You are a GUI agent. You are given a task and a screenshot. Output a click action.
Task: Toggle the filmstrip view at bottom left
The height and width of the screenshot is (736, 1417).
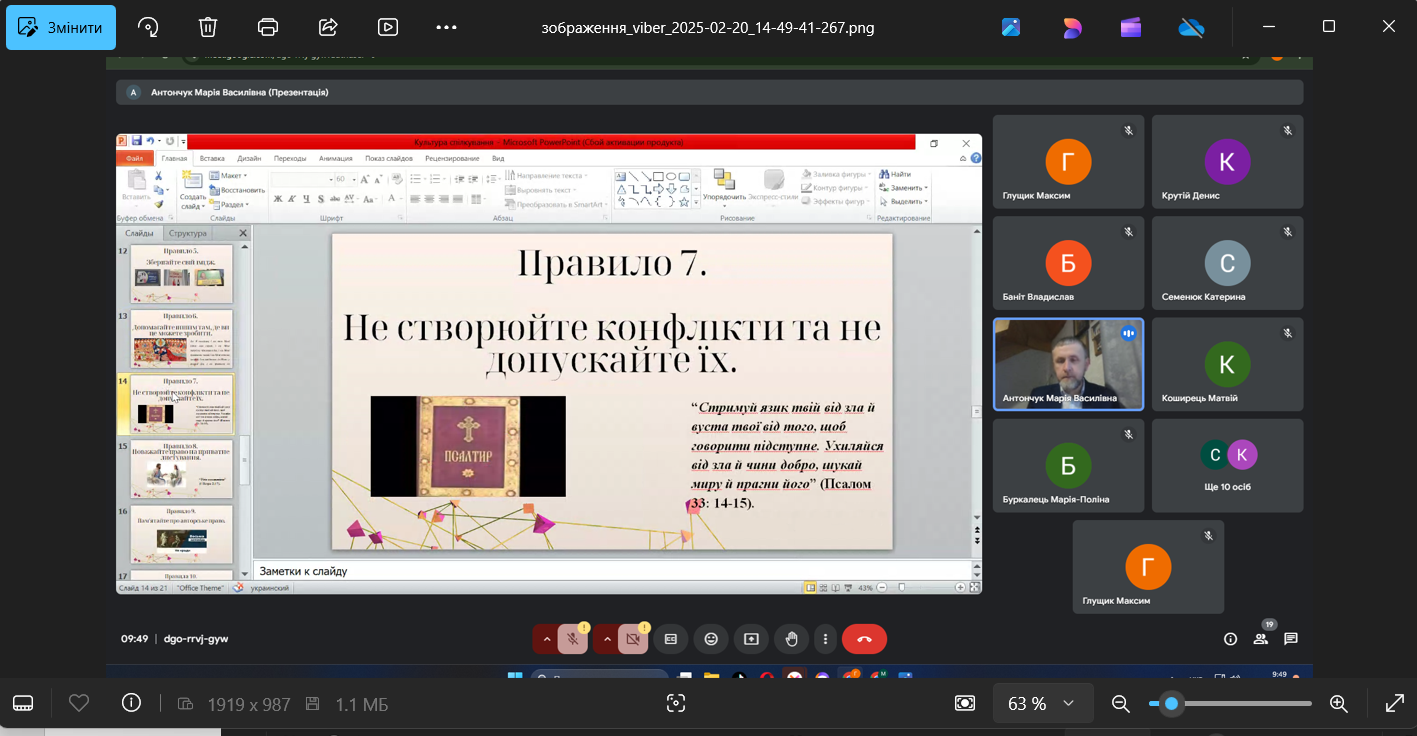[23, 704]
